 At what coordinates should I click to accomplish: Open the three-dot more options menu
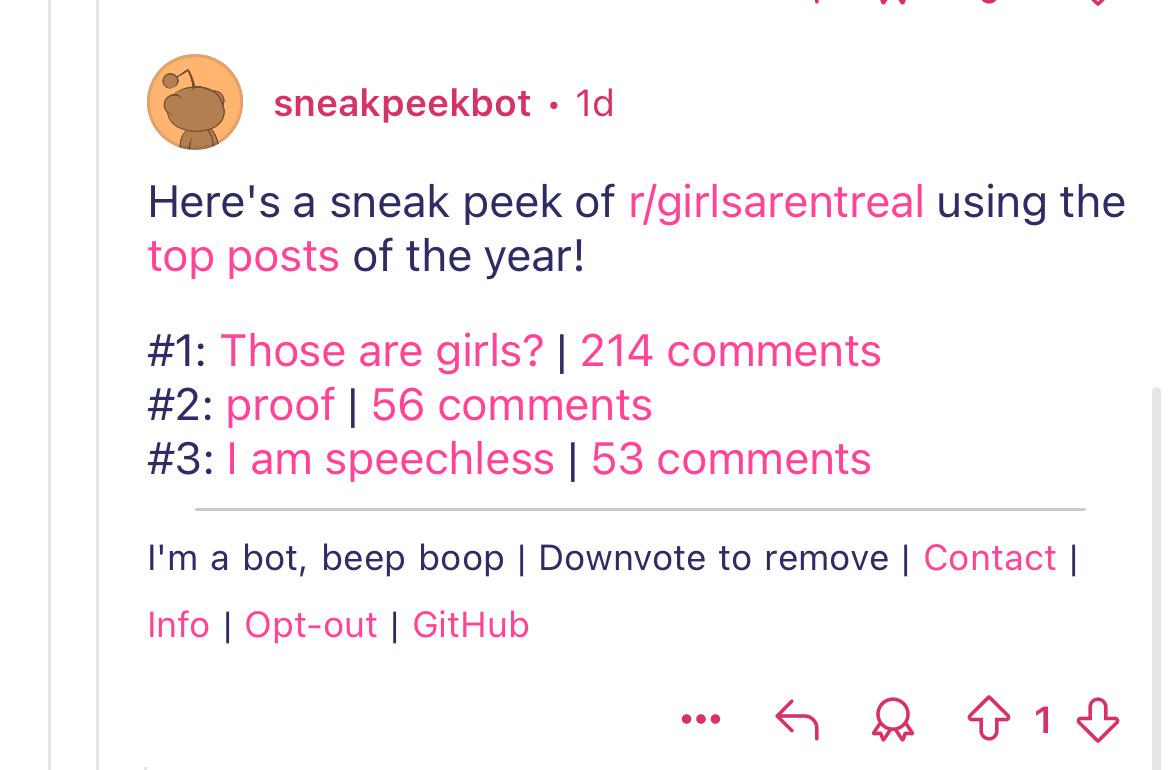[701, 719]
